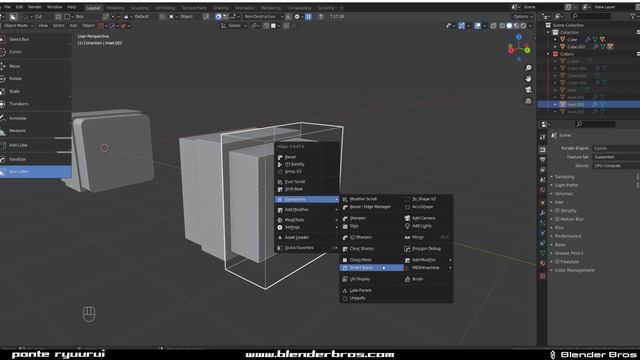Screen dimensions: 640x360
Task: Select the Scale tool
Action: tap(35, 91)
